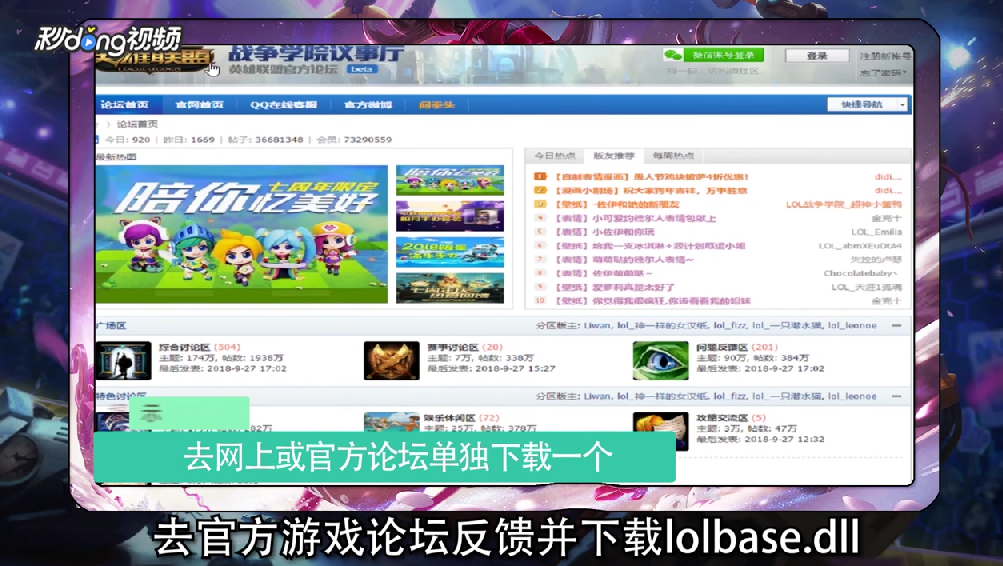
Task: Click moderator lol_fizz in the 广场区 row
Action: pyautogui.click(x=729, y=326)
